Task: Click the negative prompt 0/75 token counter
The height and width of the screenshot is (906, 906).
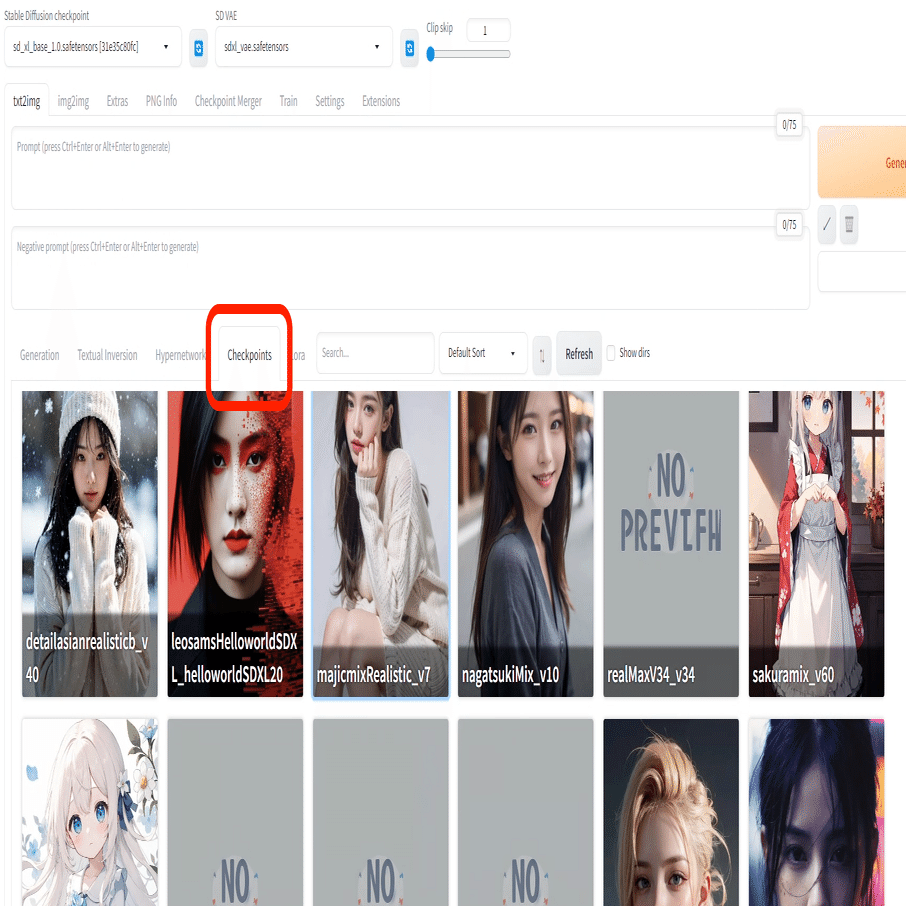Action: (x=789, y=225)
